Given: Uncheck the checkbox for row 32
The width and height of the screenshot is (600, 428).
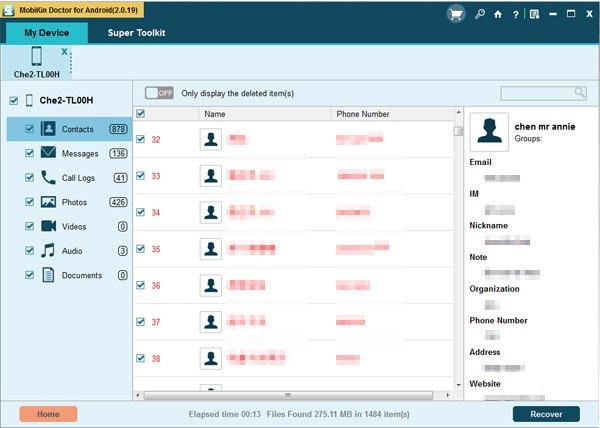Looking at the screenshot, I should (x=140, y=139).
